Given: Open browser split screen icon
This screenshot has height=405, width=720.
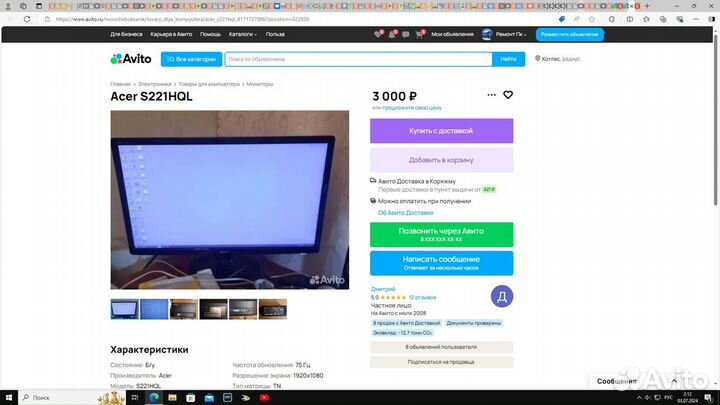Looking at the screenshot, I should [630, 19].
